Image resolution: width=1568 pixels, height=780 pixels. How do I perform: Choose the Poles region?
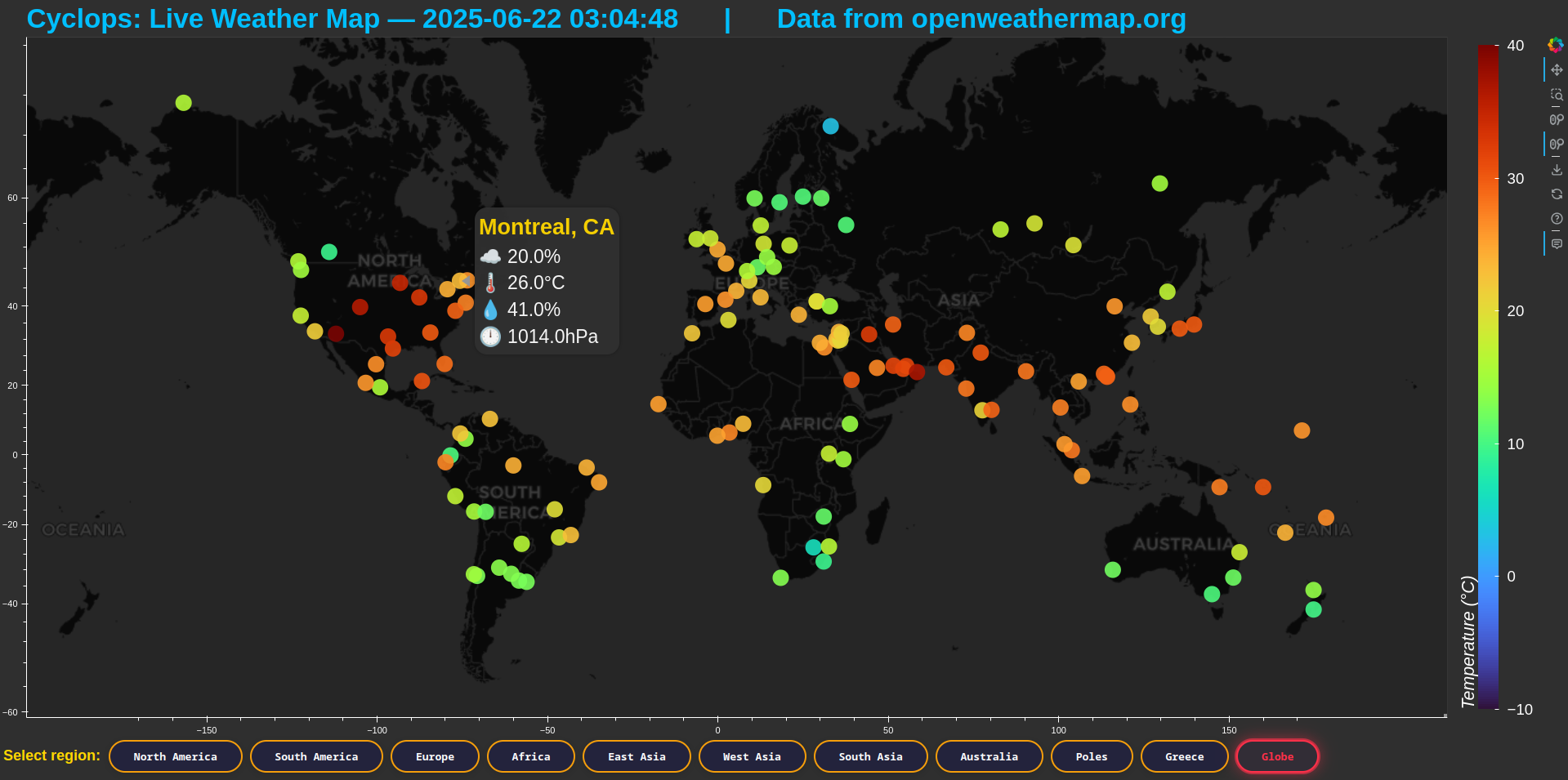[1092, 756]
